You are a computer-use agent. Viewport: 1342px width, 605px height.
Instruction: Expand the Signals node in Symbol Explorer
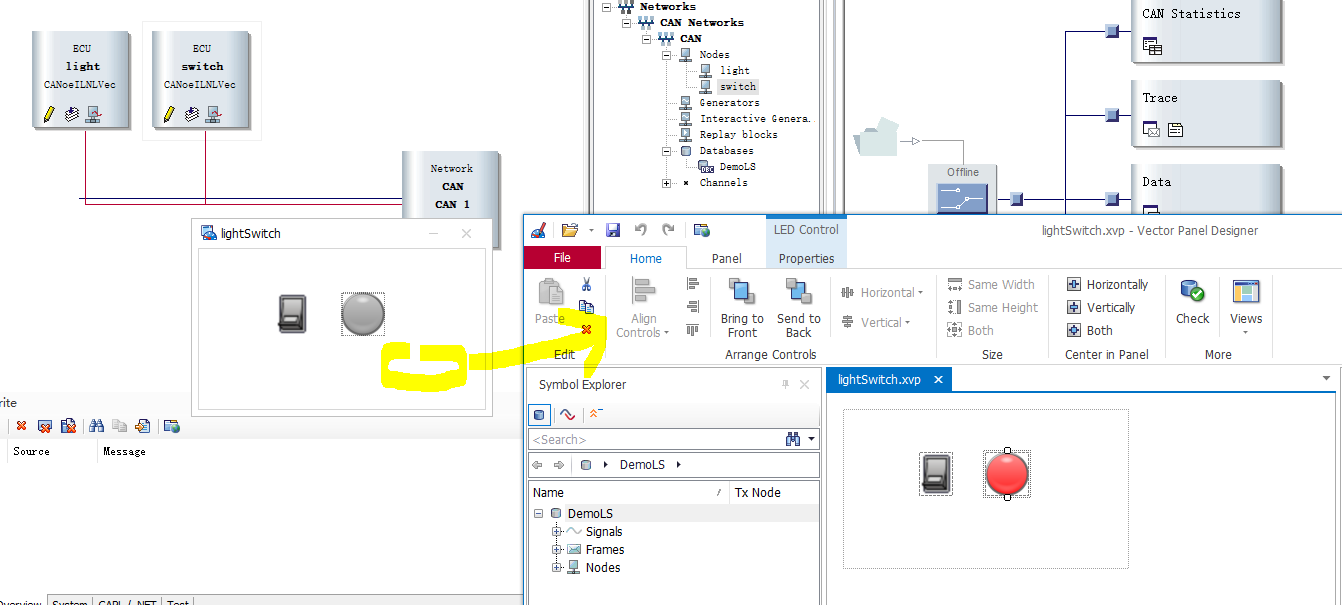coord(557,532)
